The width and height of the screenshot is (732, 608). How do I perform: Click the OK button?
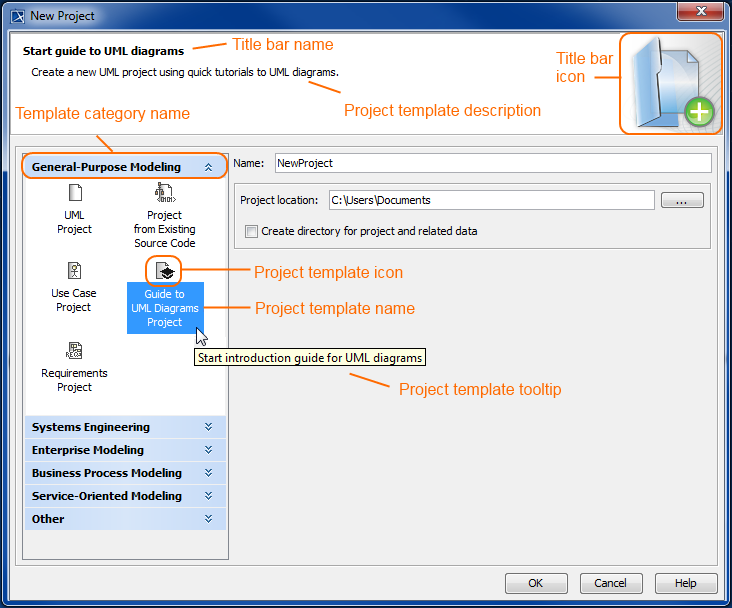536,583
